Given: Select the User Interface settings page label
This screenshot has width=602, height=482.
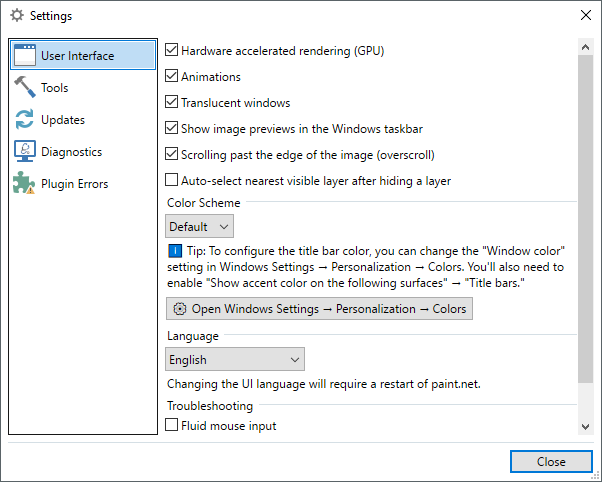Looking at the screenshot, I should click(78, 56).
